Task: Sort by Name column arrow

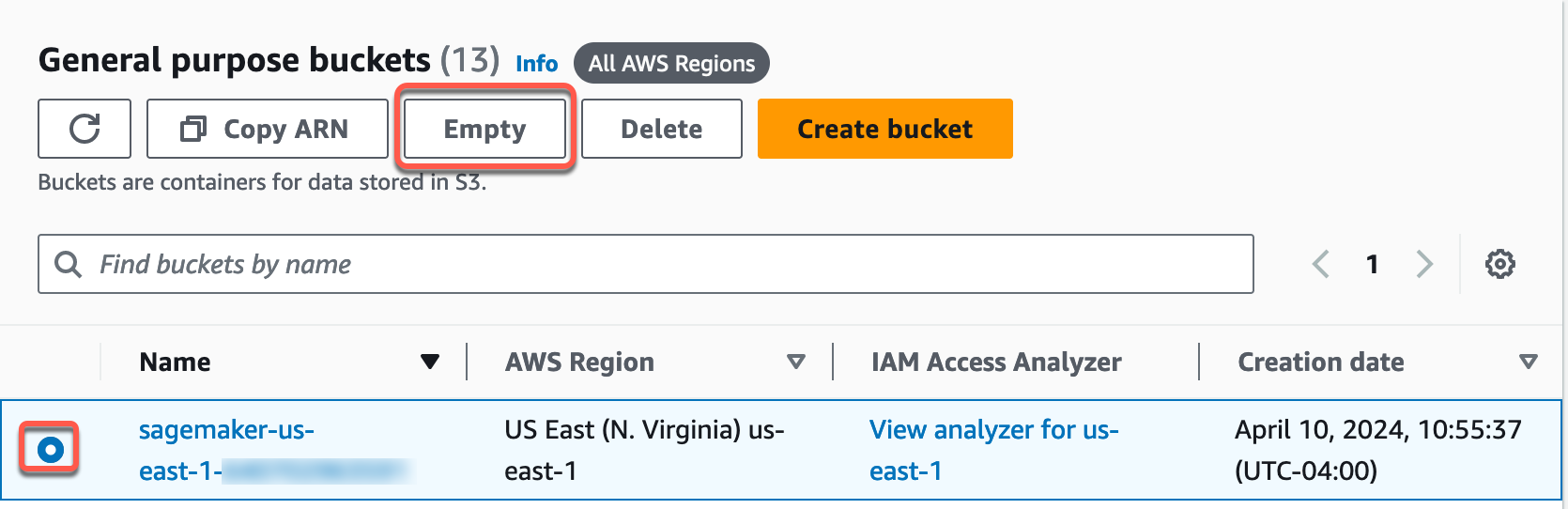Action: pyautogui.click(x=430, y=362)
